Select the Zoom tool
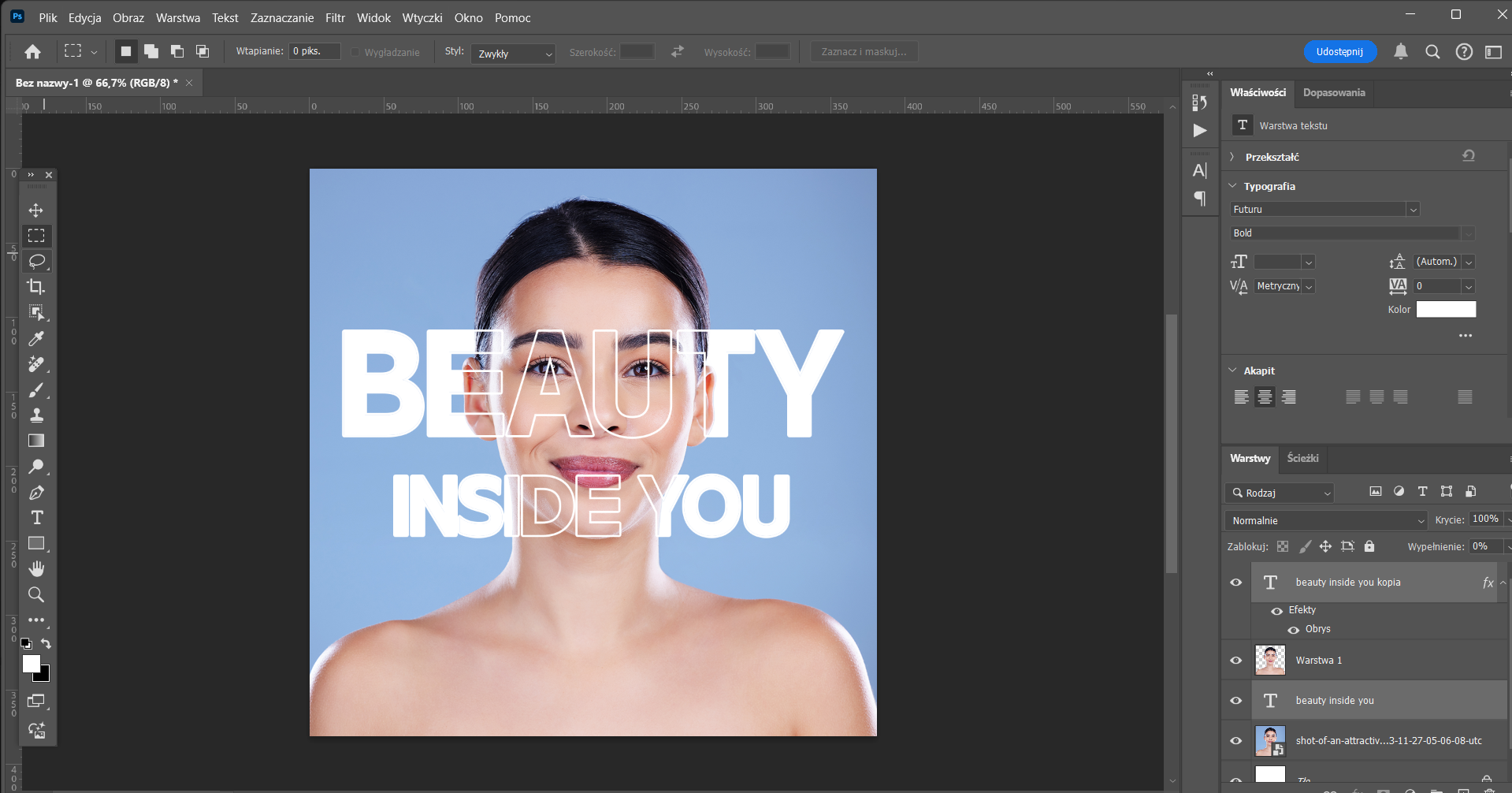 point(36,594)
